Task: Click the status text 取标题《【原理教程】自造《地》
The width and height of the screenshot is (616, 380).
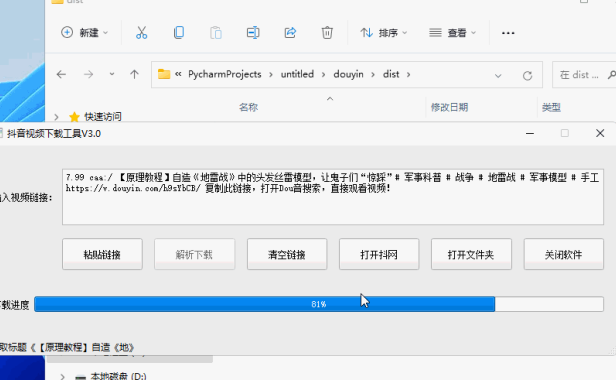Action: (67, 347)
